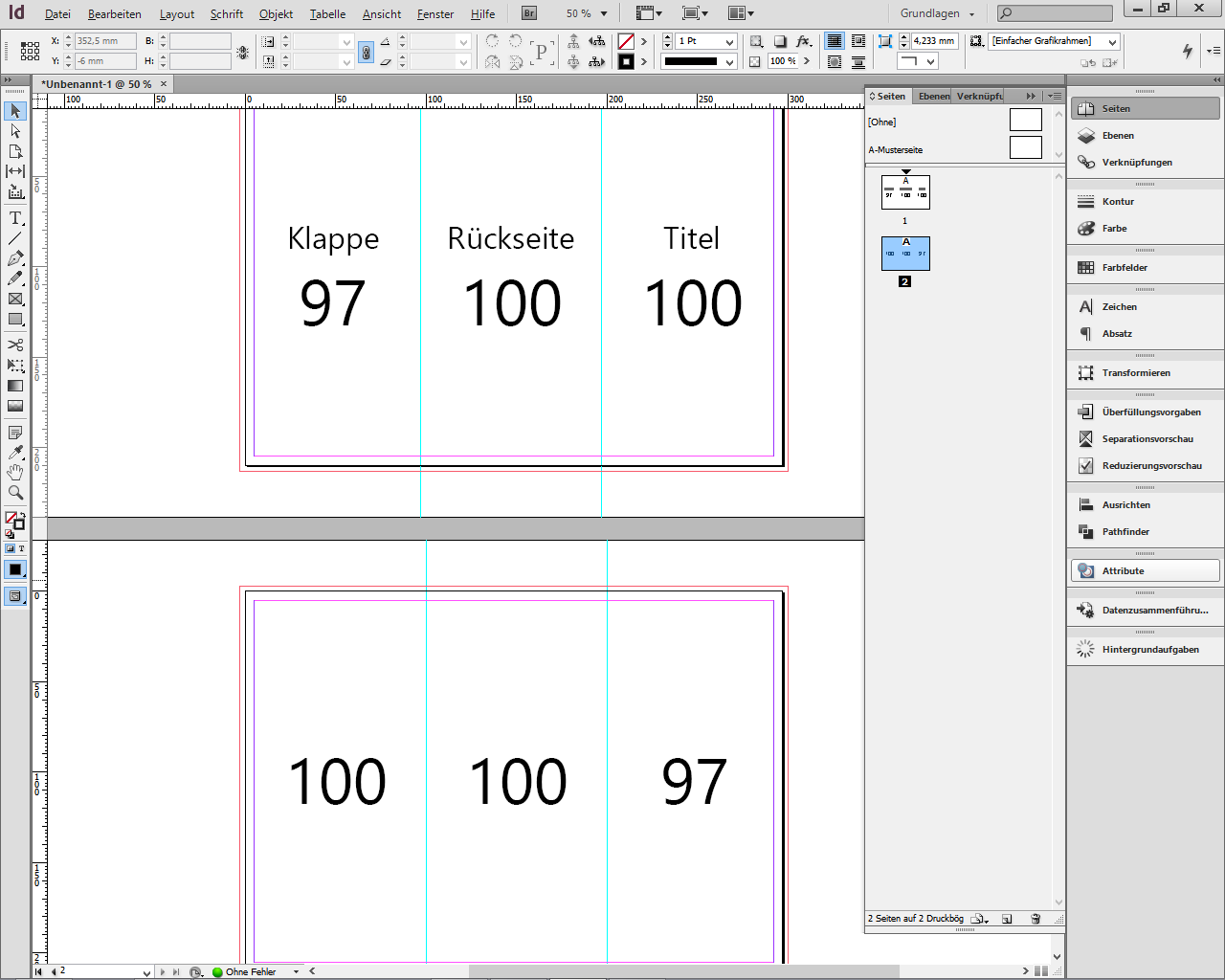Select the Zoom magnifier tool

tap(15, 493)
